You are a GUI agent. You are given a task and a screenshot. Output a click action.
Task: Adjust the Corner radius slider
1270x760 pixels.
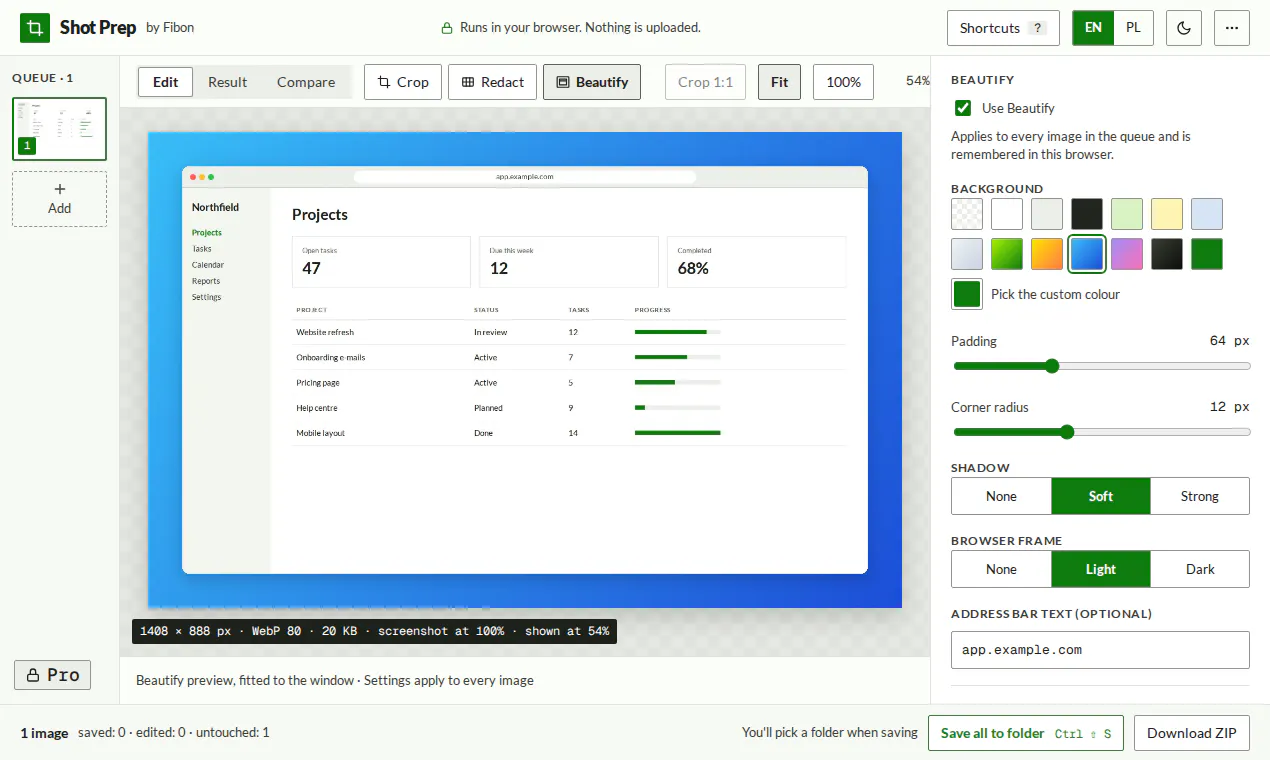coord(1101,432)
